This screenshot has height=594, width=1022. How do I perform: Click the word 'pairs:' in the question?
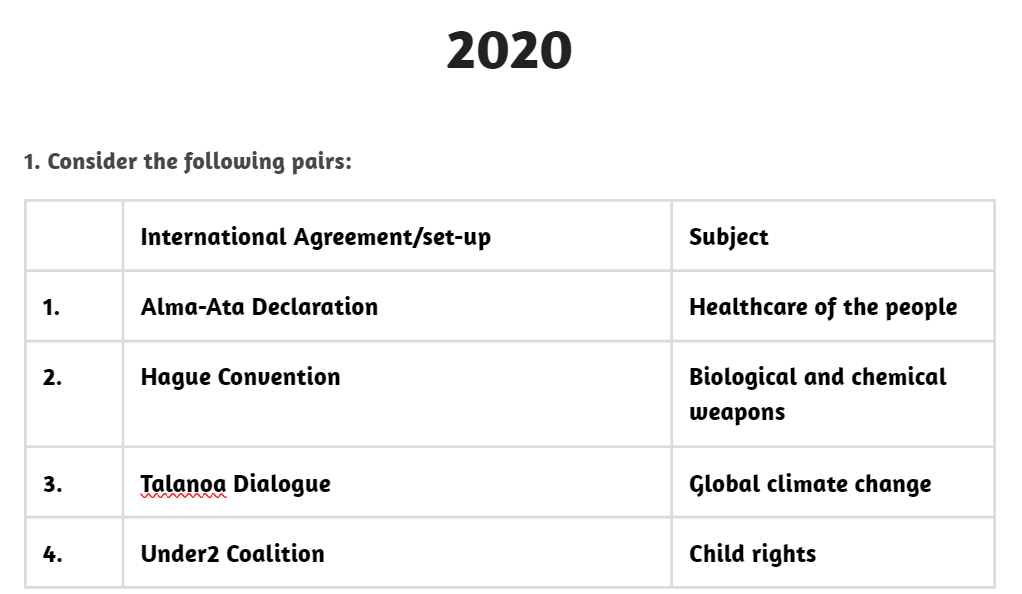[x=320, y=161]
